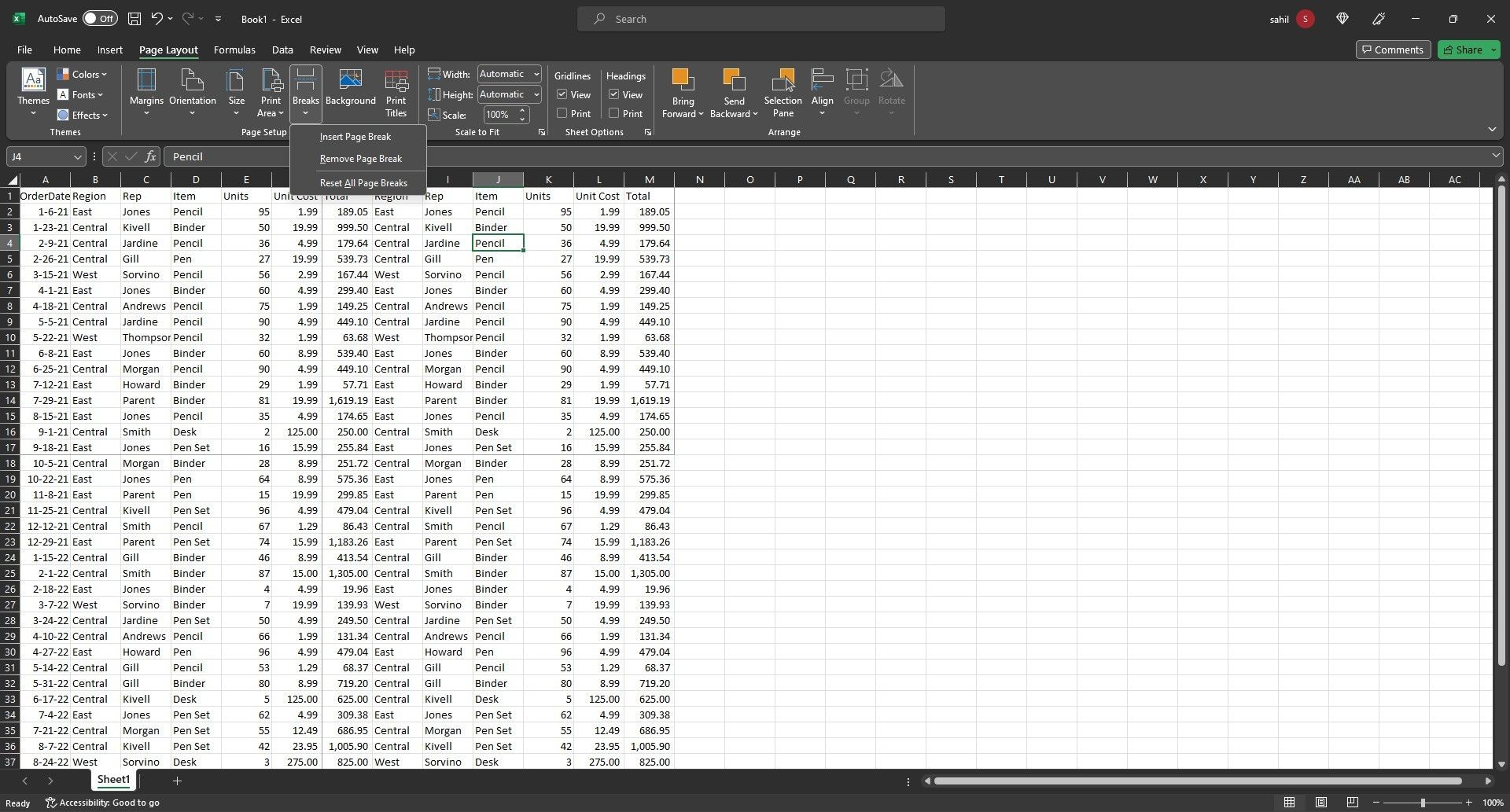Open the Effects theme dropdown
Viewport: 1510px width, 812px height.
coord(82,115)
